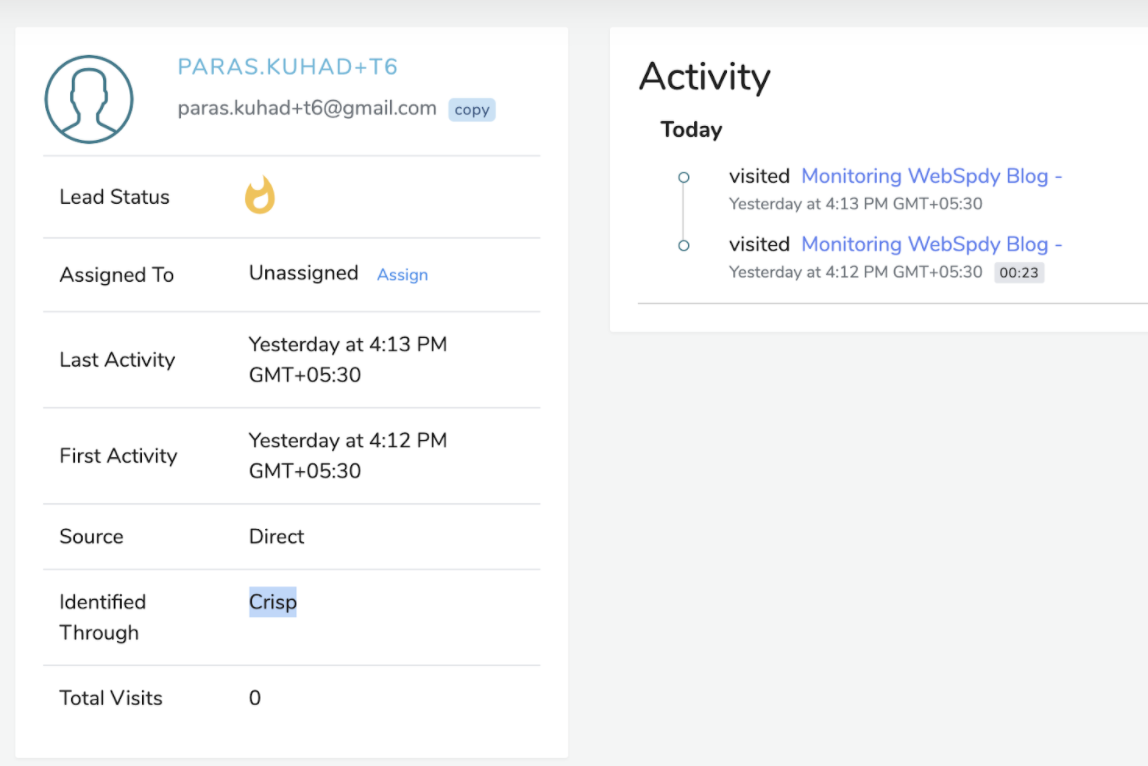Click the user profile avatar icon

(89, 99)
